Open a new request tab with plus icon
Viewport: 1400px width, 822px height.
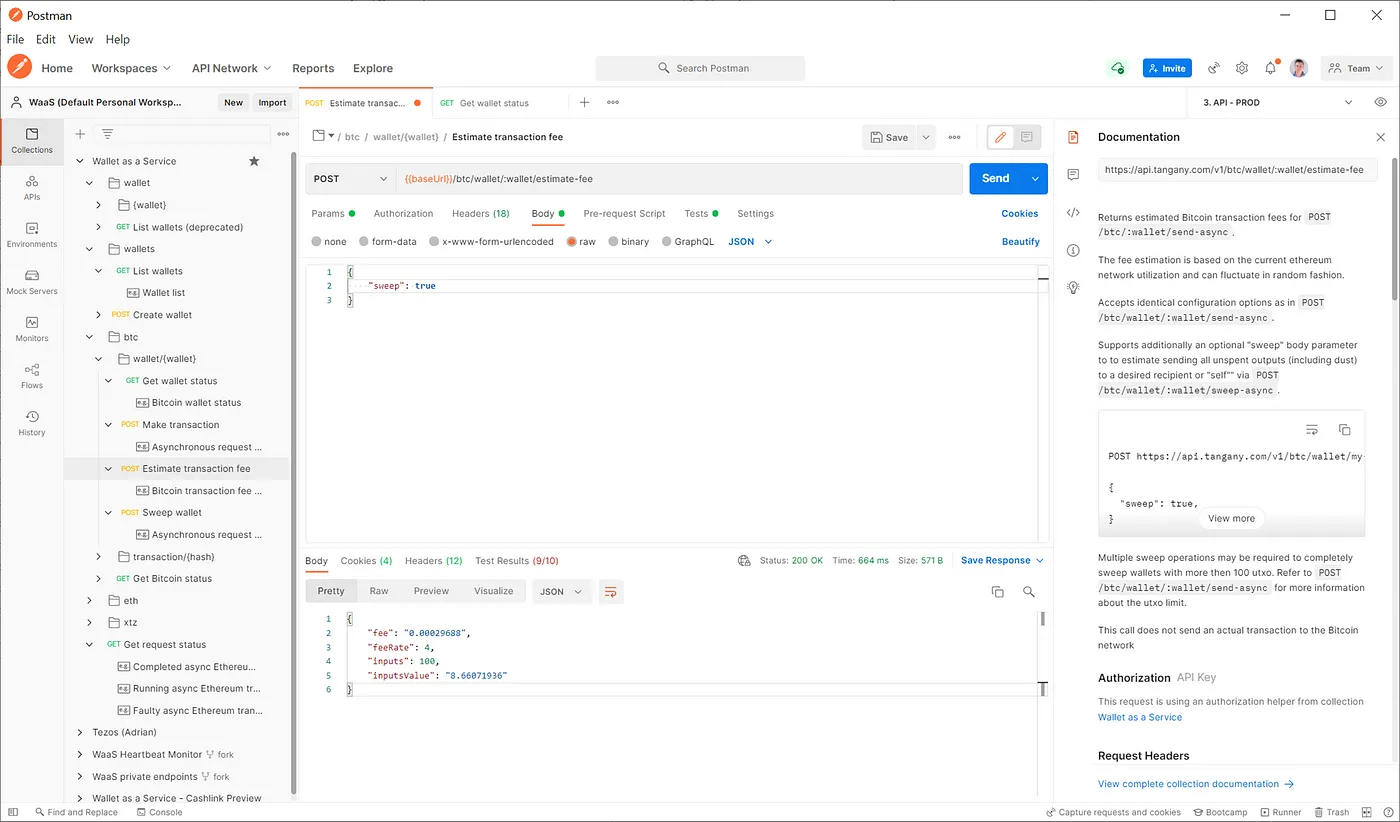pos(584,102)
